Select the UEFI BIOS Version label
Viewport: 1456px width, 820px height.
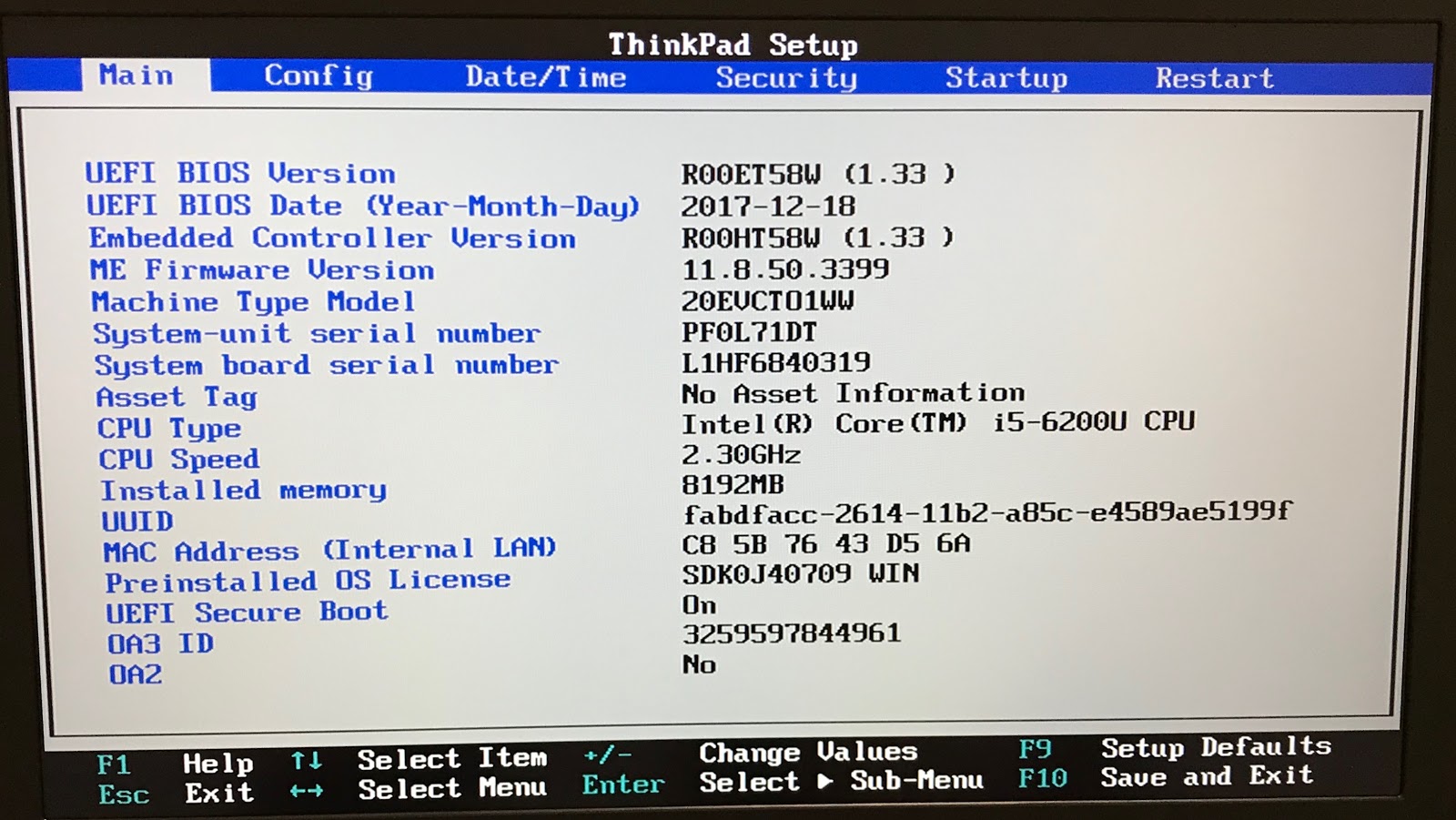240,173
